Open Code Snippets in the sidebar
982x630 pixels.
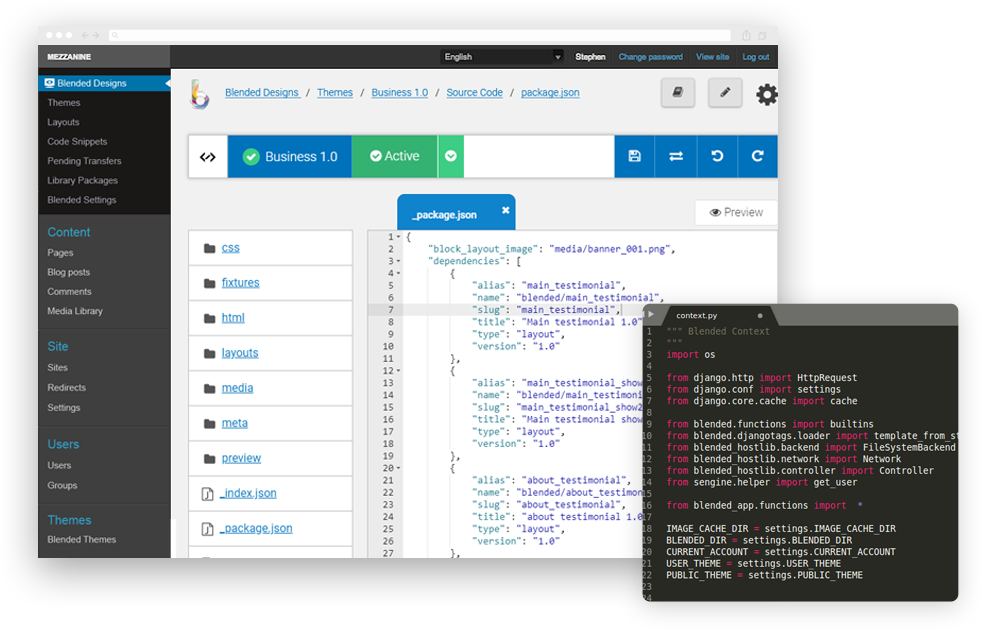click(77, 142)
